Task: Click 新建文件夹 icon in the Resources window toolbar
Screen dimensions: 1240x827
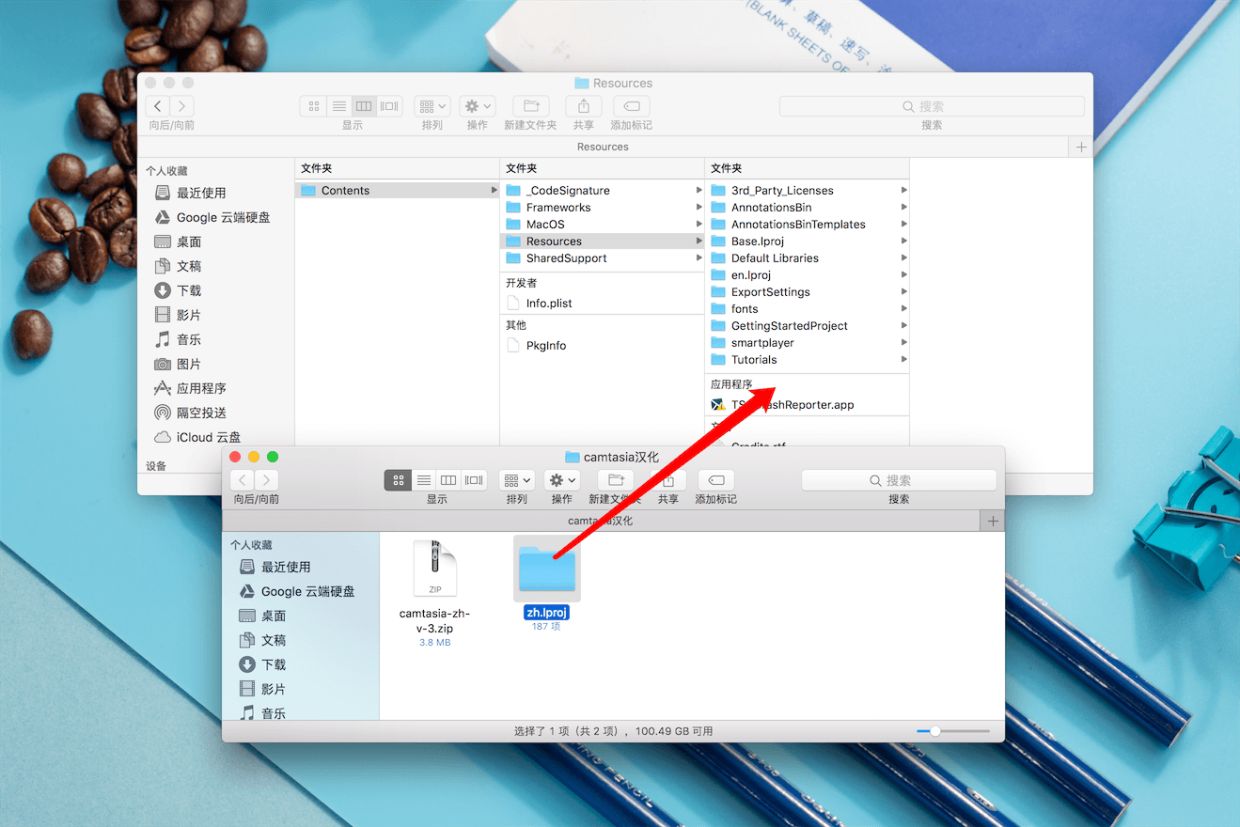Action: point(530,106)
